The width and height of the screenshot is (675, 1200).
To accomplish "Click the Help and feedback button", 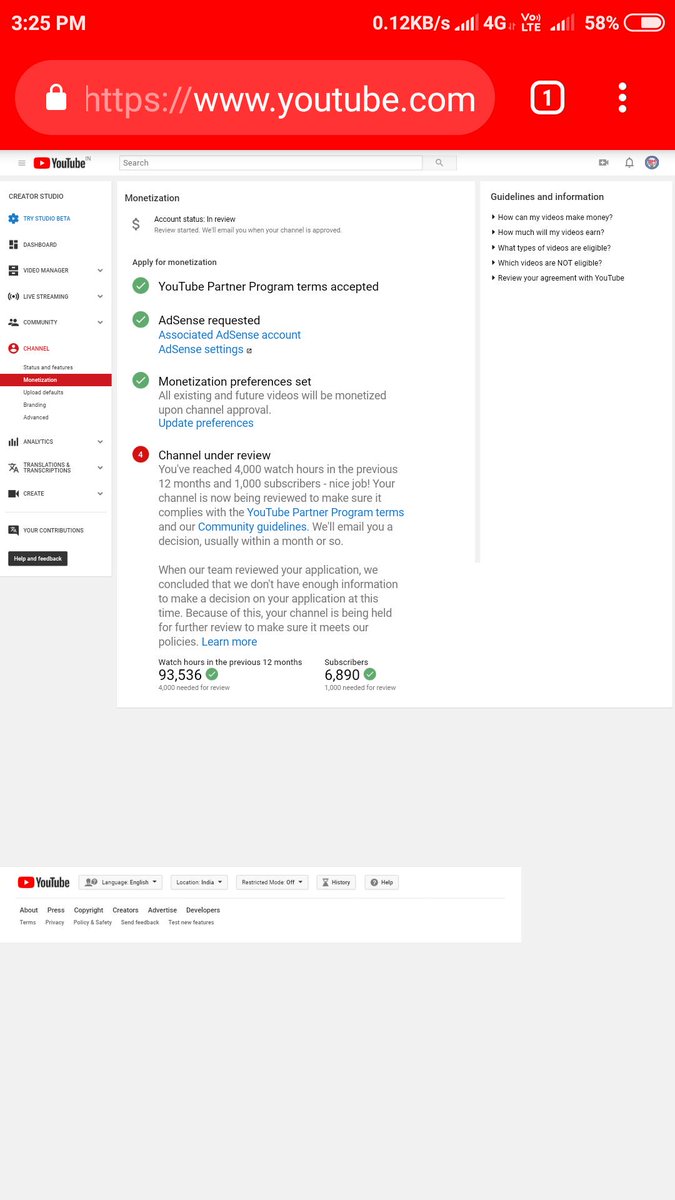I will pos(38,559).
